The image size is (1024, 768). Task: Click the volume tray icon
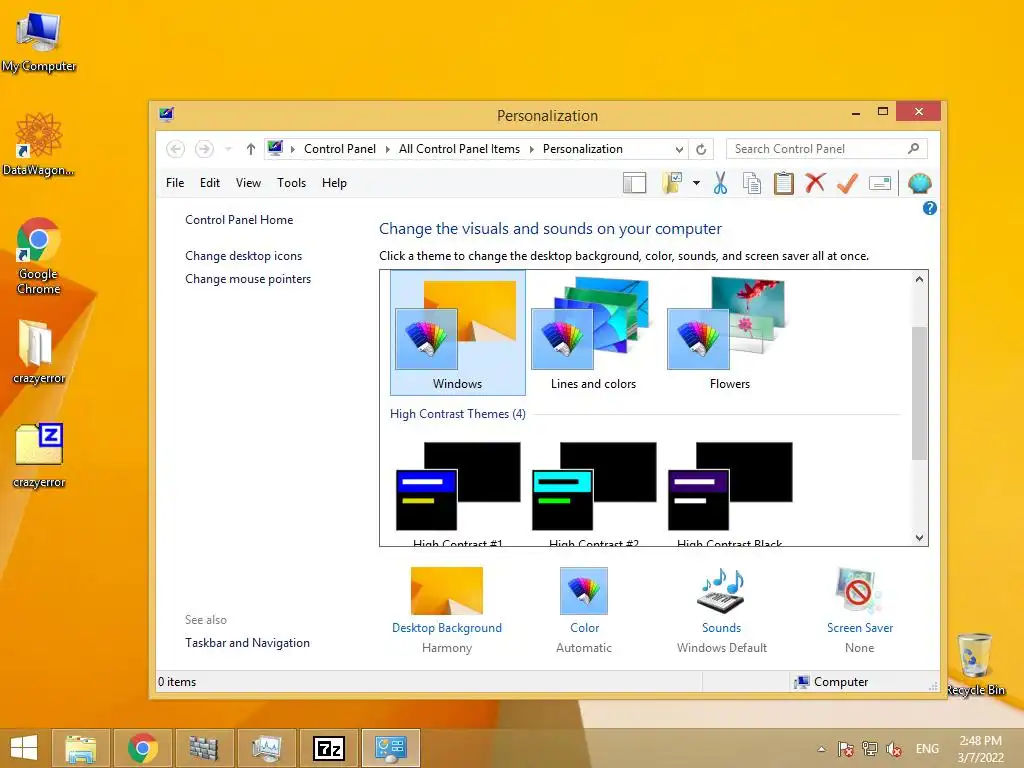coord(894,749)
